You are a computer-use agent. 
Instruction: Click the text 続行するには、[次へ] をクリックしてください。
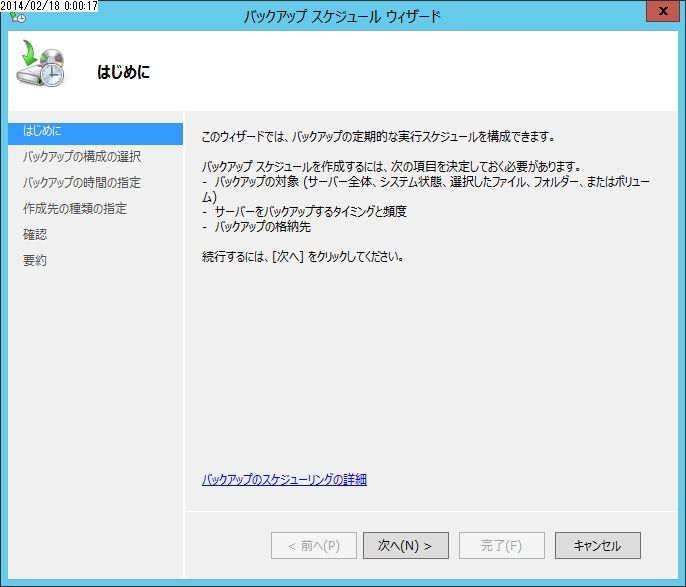pos(303,256)
